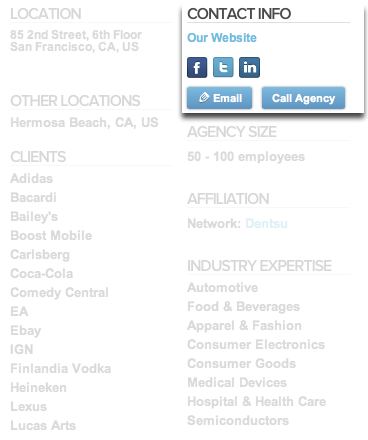The height and width of the screenshot is (440, 368).
Task: Follow the Dentsu network link
Action: tap(266, 223)
